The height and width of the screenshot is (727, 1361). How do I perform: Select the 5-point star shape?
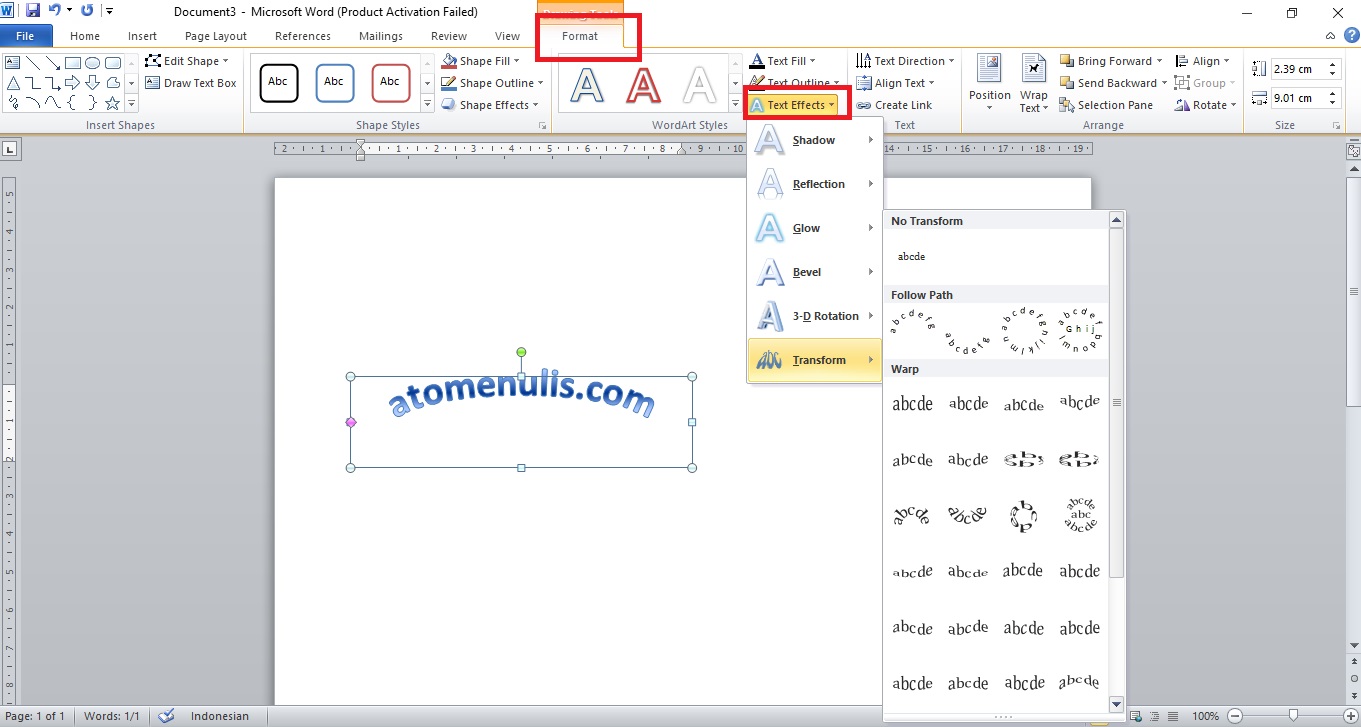(x=112, y=102)
